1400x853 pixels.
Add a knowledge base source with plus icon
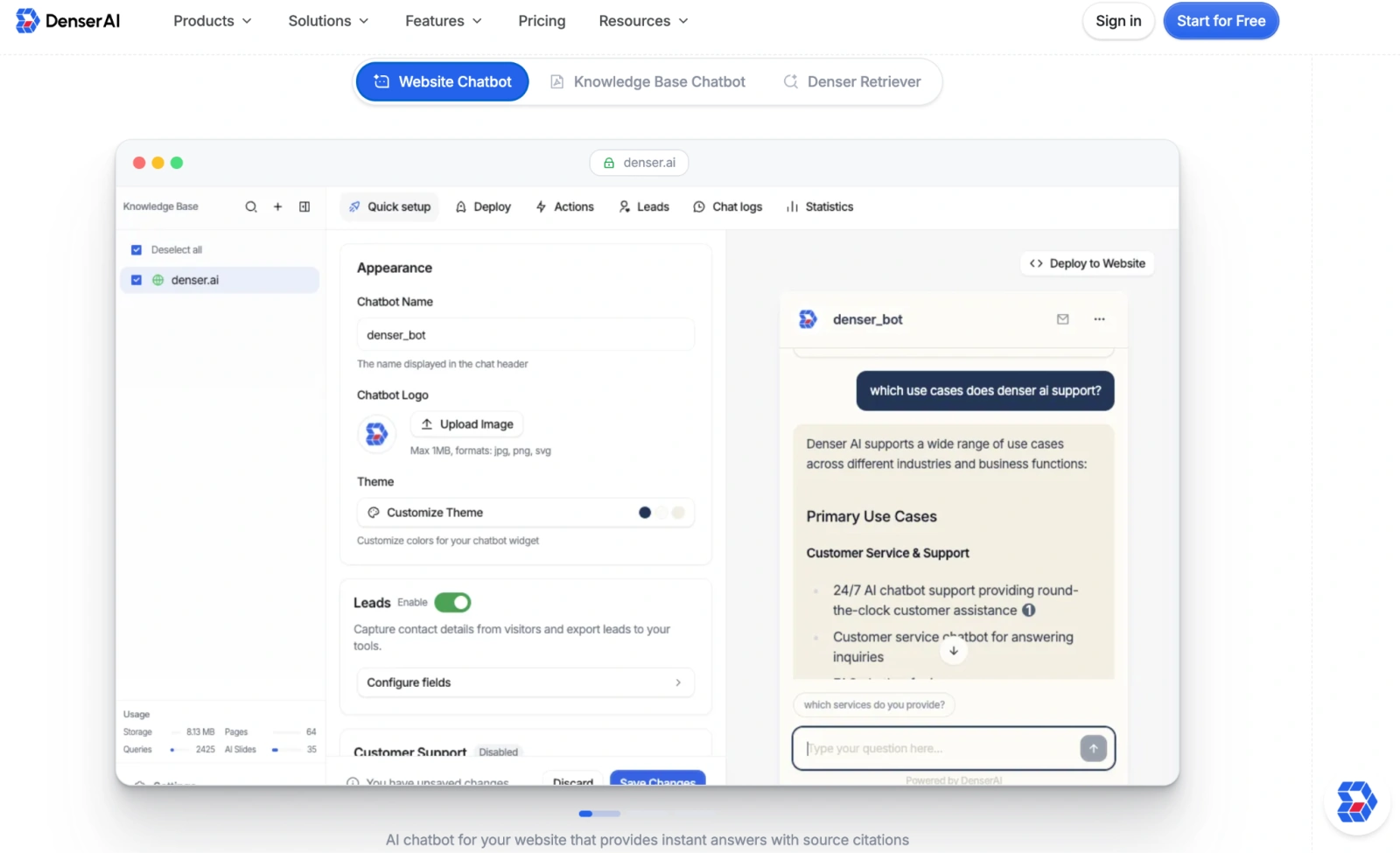[277, 207]
